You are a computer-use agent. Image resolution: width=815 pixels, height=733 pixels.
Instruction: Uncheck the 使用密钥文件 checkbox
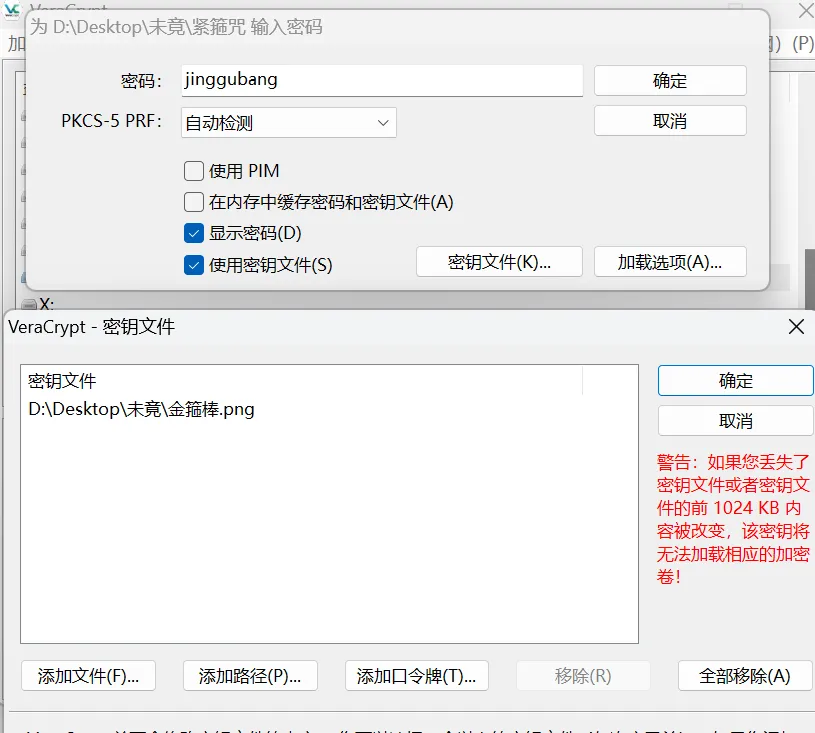point(194,265)
